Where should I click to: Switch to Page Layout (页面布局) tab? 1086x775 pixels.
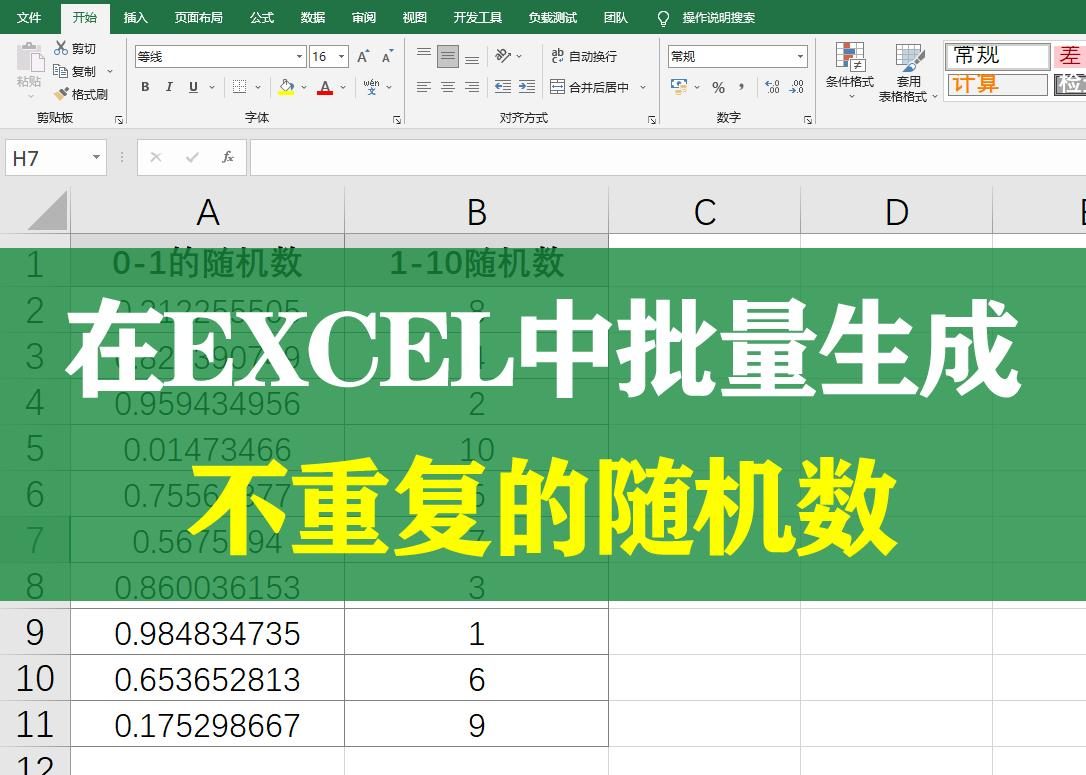pos(199,17)
